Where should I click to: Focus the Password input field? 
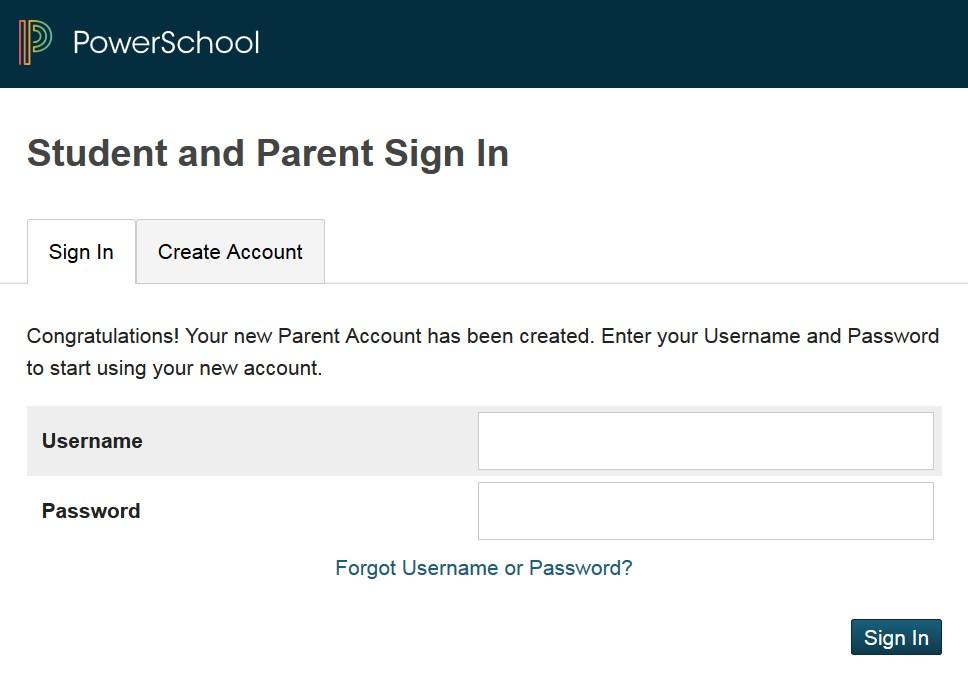coord(705,511)
